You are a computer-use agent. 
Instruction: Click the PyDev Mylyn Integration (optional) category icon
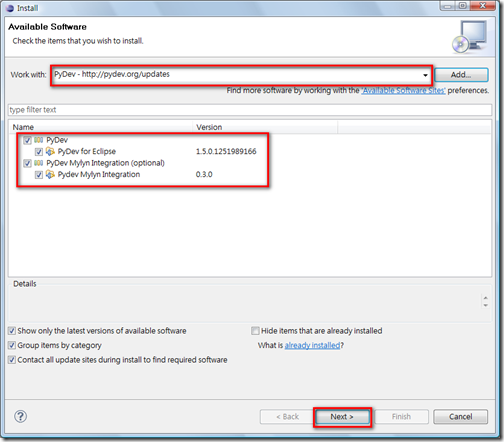point(39,163)
